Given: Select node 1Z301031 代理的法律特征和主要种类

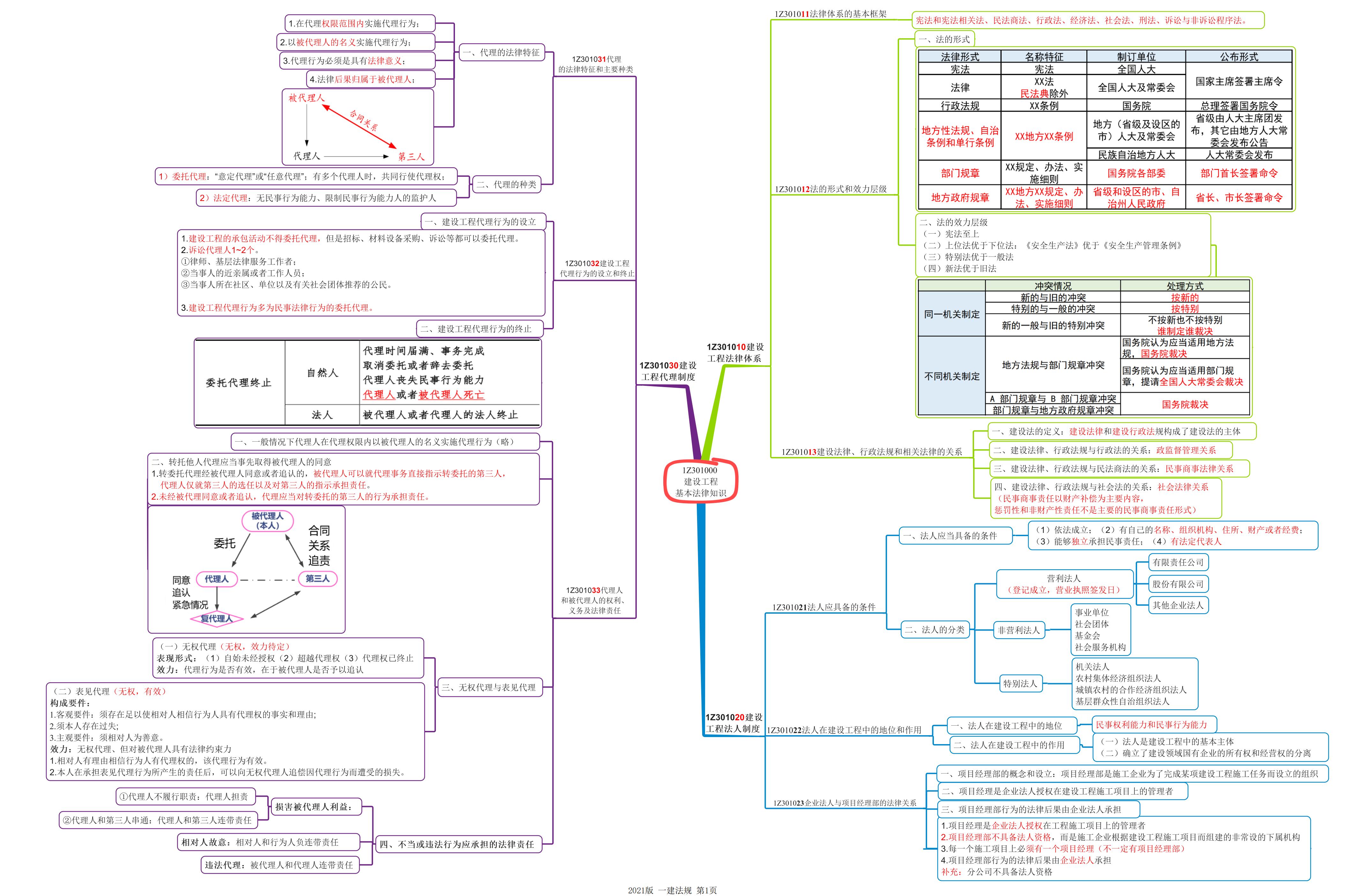Looking at the screenshot, I should [x=596, y=64].
